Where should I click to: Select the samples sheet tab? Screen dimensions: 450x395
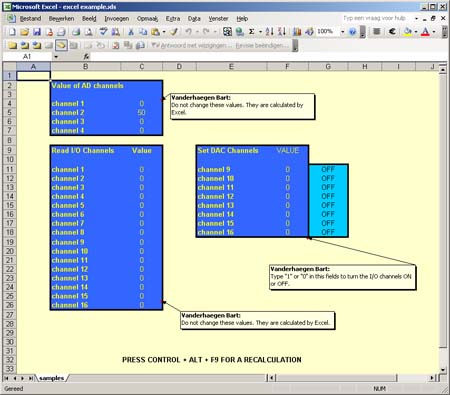pos(51,378)
